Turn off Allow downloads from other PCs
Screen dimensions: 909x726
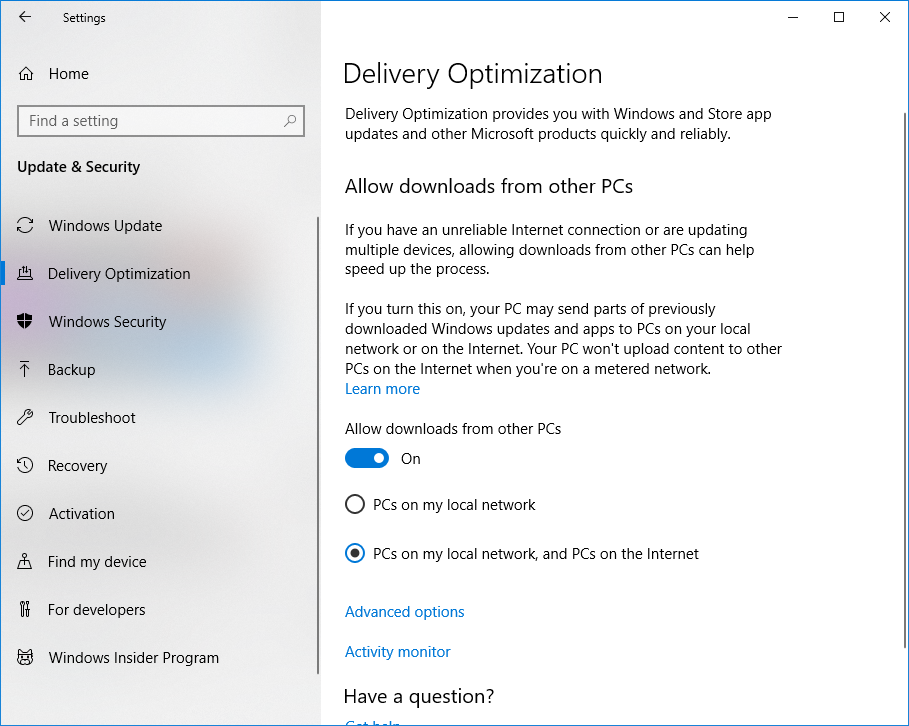click(x=366, y=458)
